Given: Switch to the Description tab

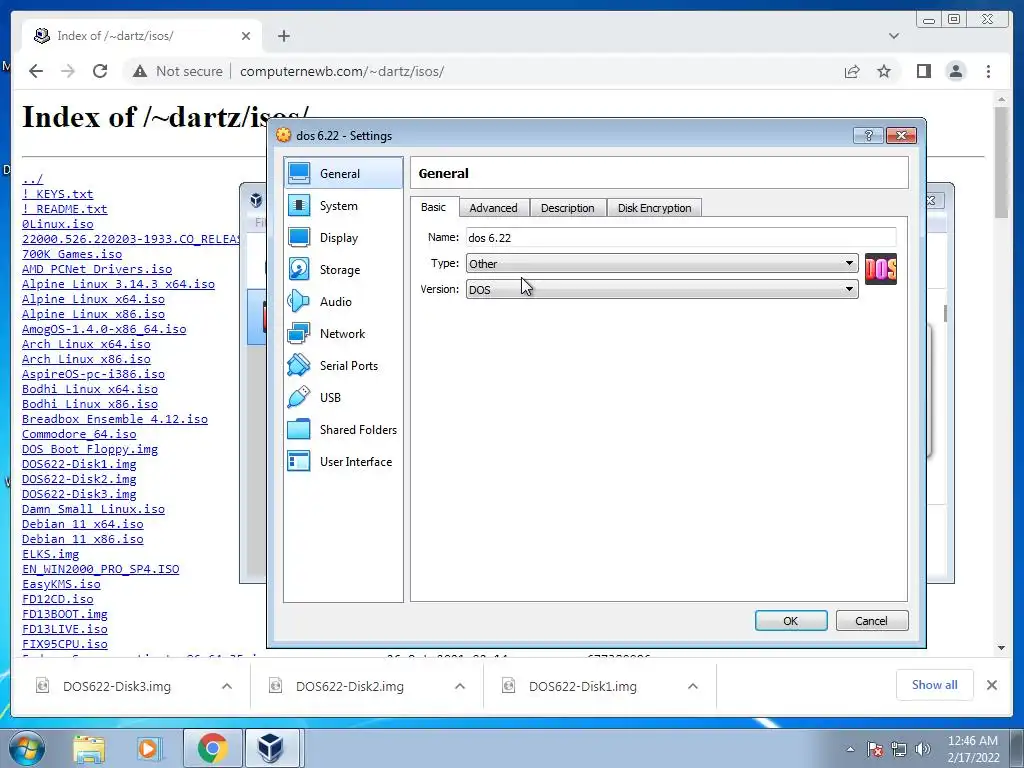Looking at the screenshot, I should tap(568, 208).
